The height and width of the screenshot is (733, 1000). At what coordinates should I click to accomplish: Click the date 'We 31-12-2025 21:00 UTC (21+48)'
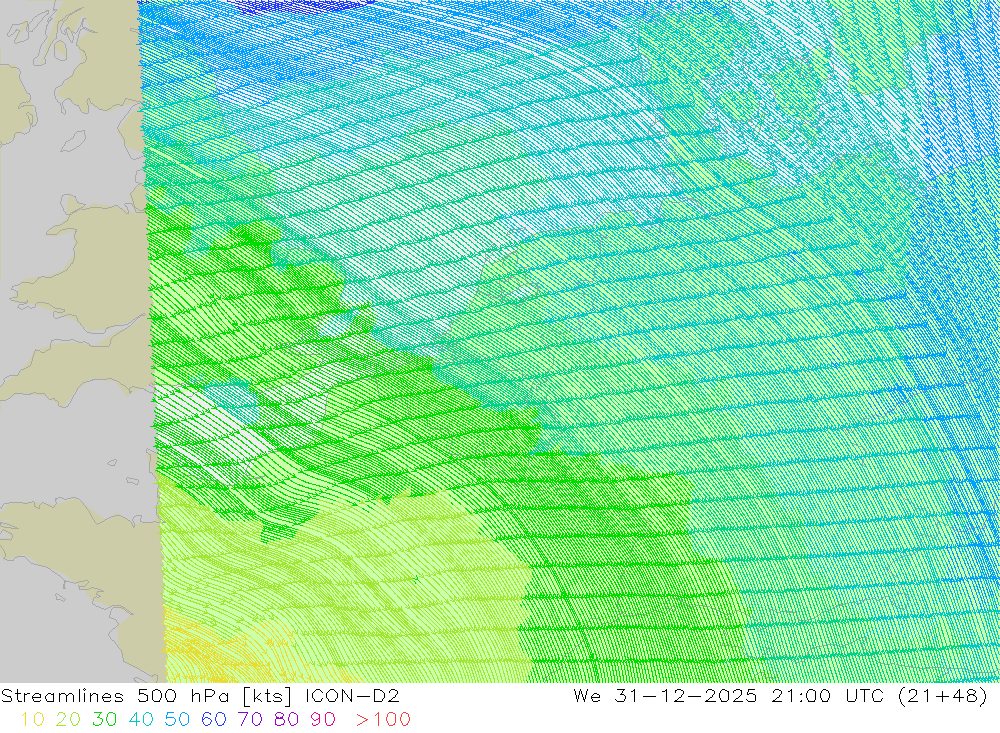point(780,695)
